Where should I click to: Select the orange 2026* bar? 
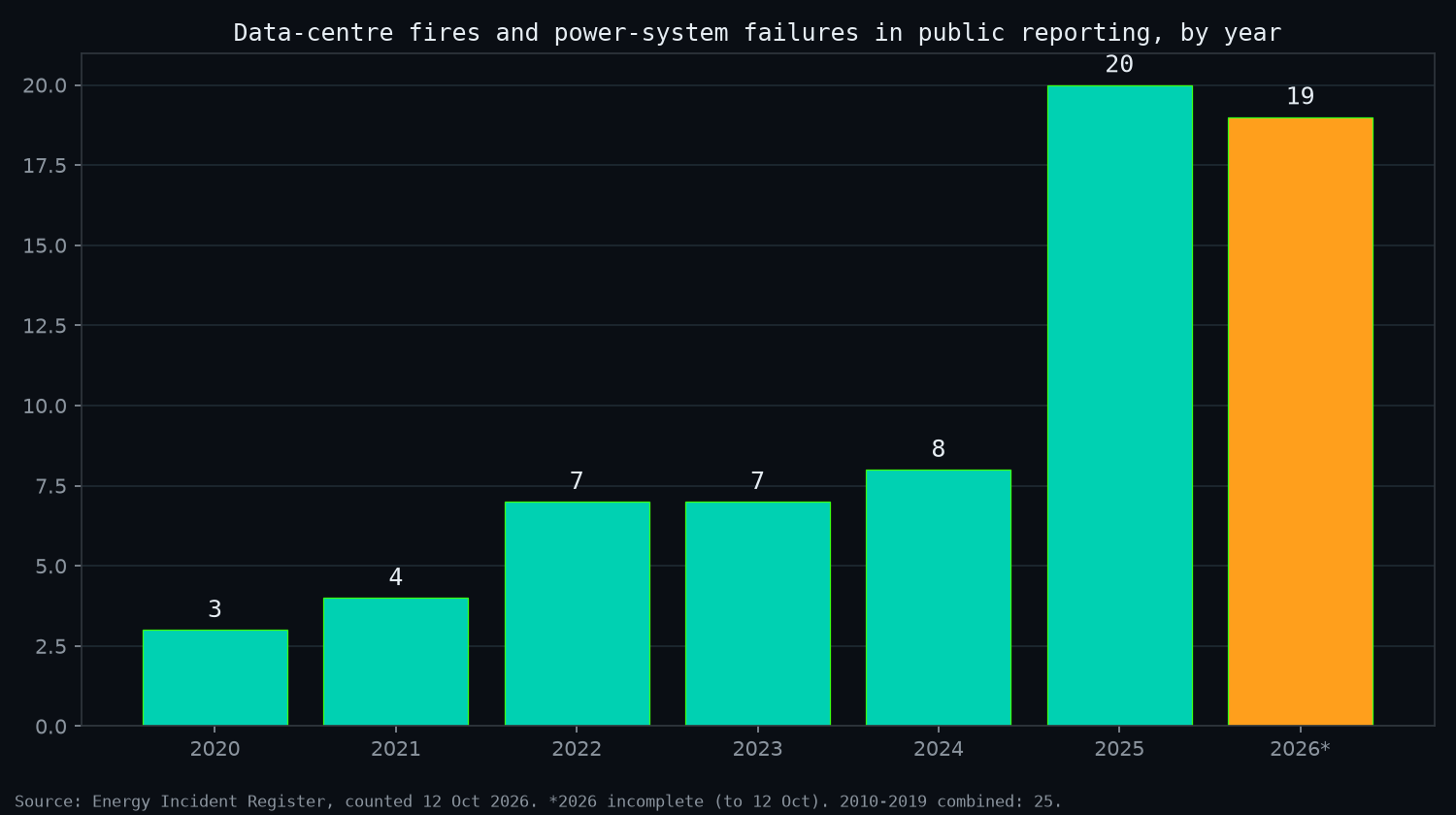click(1300, 421)
